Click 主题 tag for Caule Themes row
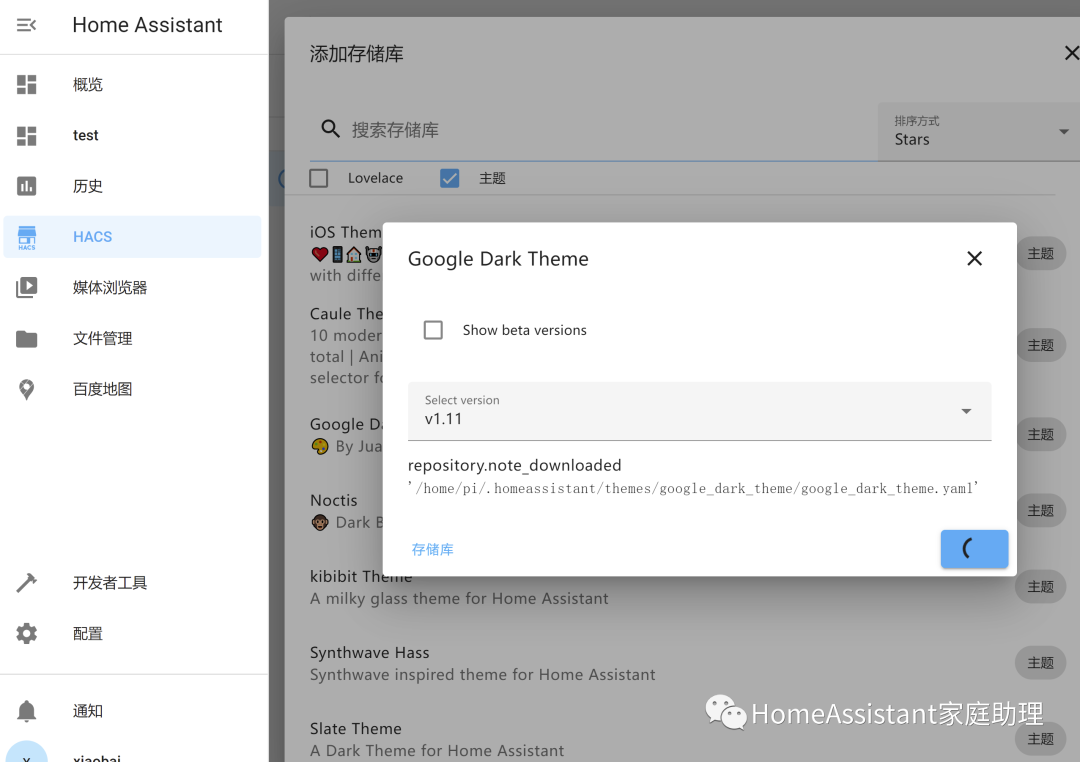The image size is (1080, 762). pyautogui.click(x=1041, y=345)
